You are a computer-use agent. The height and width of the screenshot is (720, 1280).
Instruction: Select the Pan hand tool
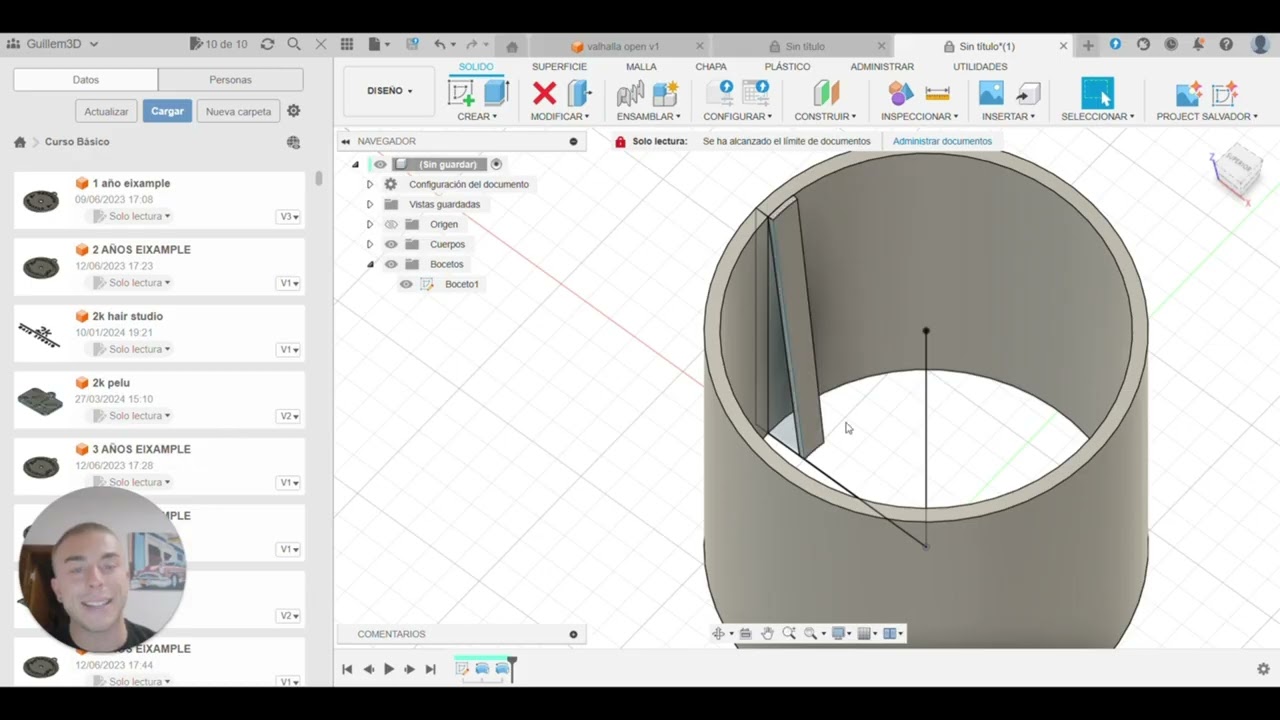click(x=767, y=633)
